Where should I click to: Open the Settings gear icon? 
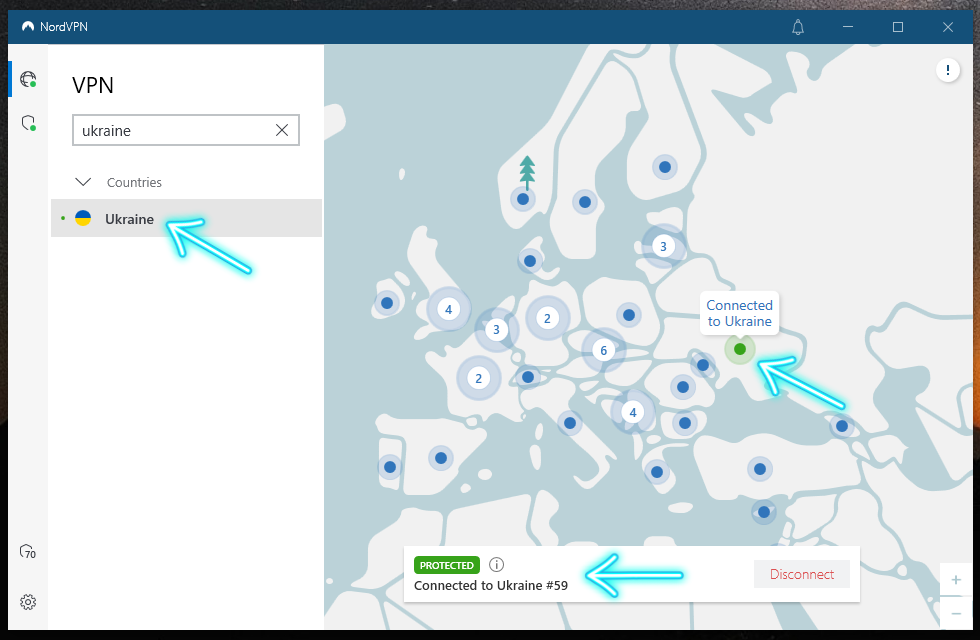[28, 602]
